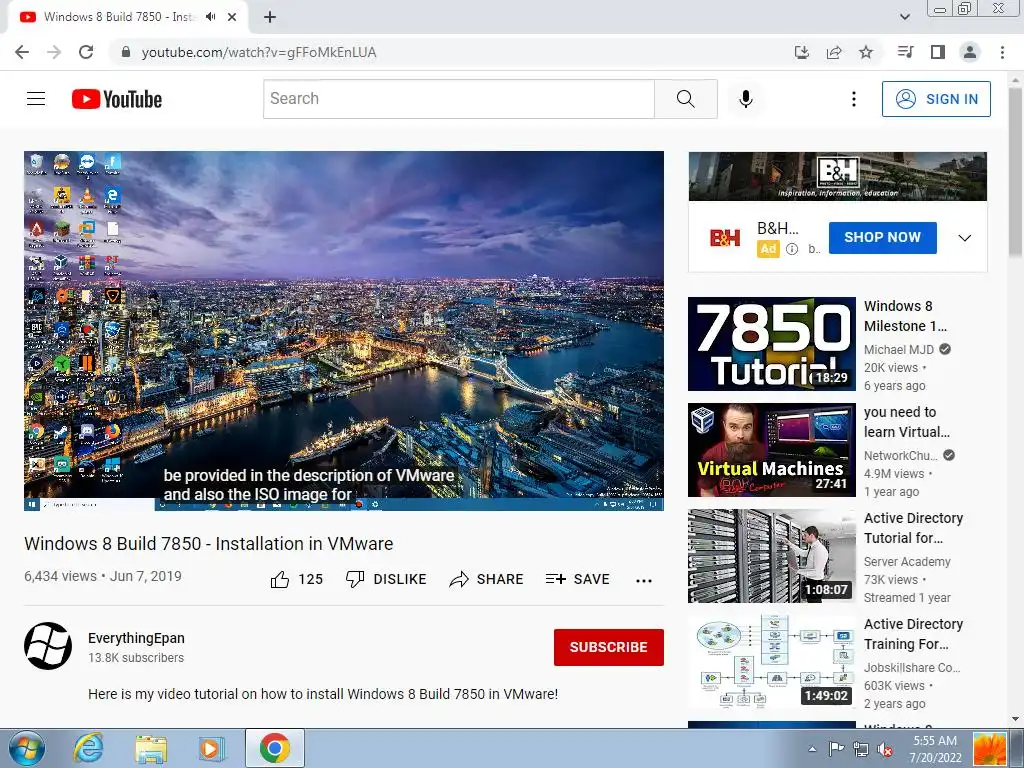This screenshot has width=1024, height=768.
Task: Click the B&H SHOP NOW button
Action: 882,238
